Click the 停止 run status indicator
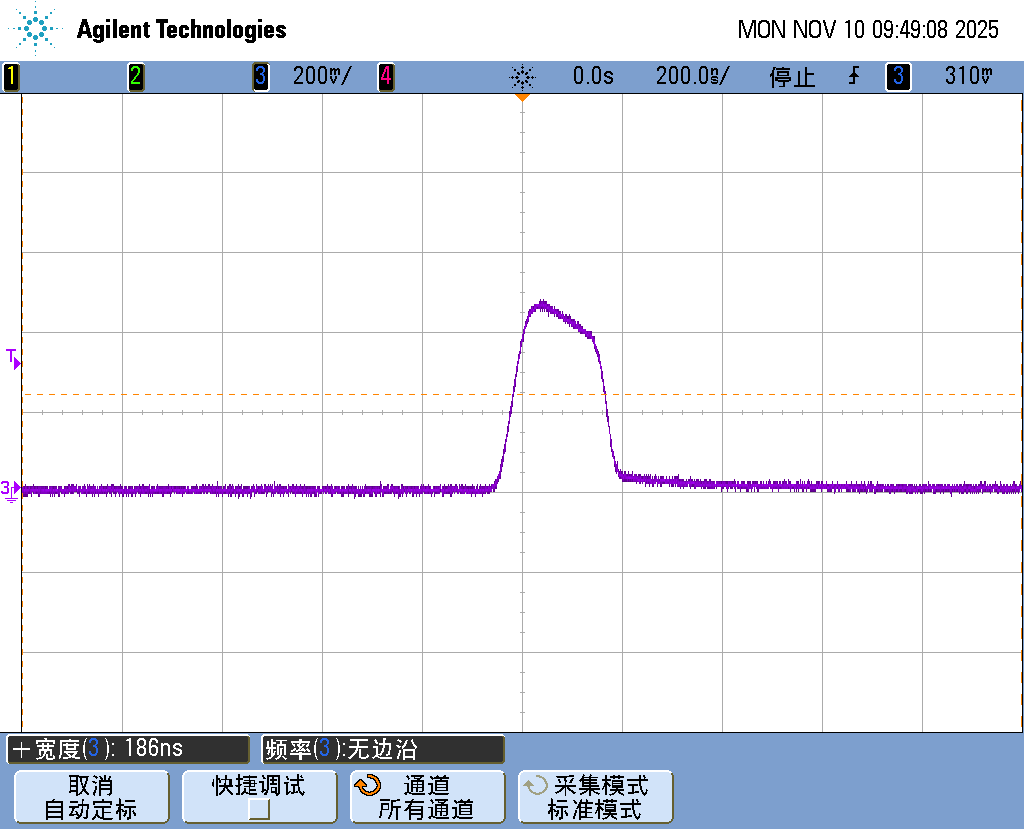Screen dimensions: 1024x829 (x=792, y=77)
